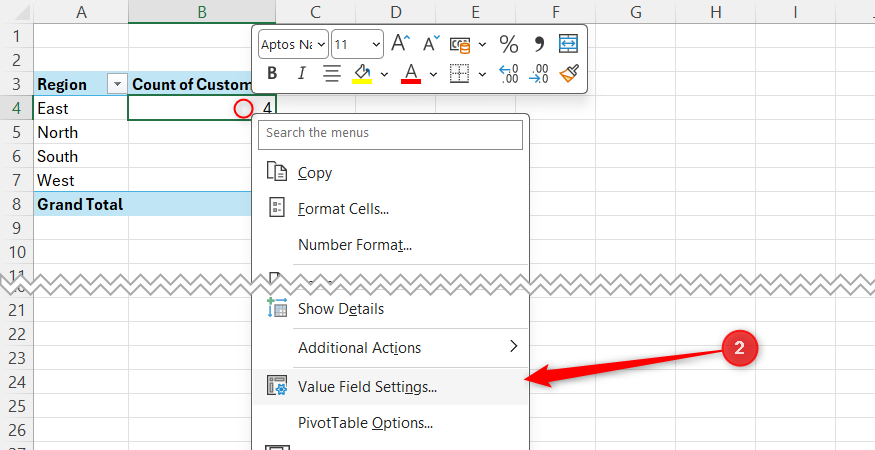This screenshot has height=450, width=875.
Task: Expand fill color dropdown arrow
Action: pyautogui.click(x=384, y=74)
